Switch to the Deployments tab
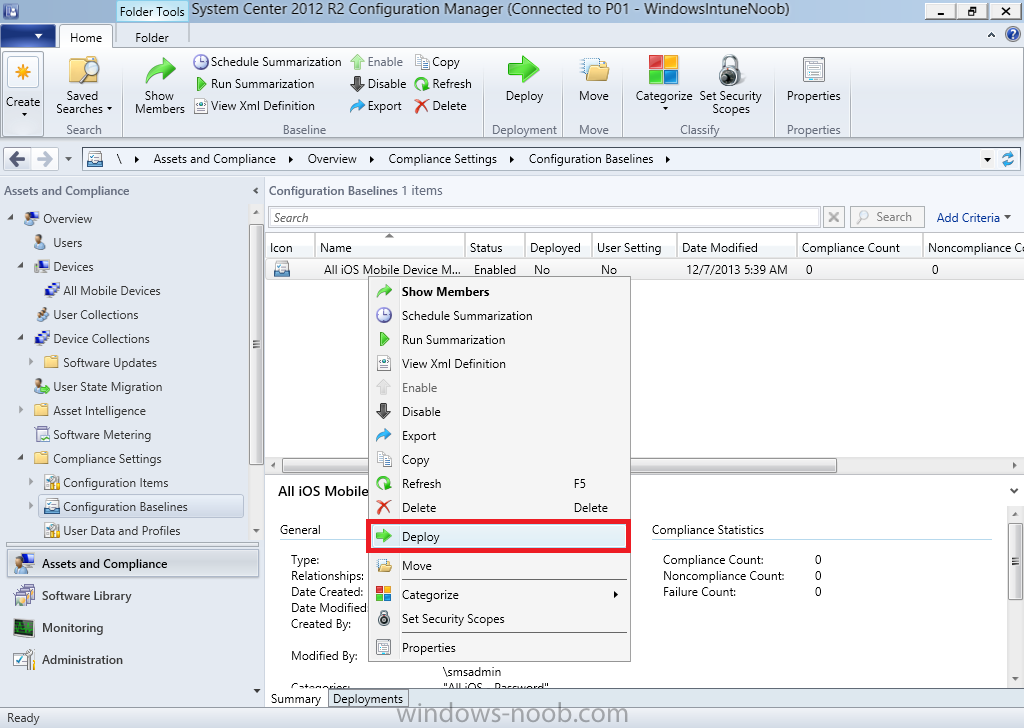The image size is (1024, 728). pyautogui.click(x=368, y=699)
